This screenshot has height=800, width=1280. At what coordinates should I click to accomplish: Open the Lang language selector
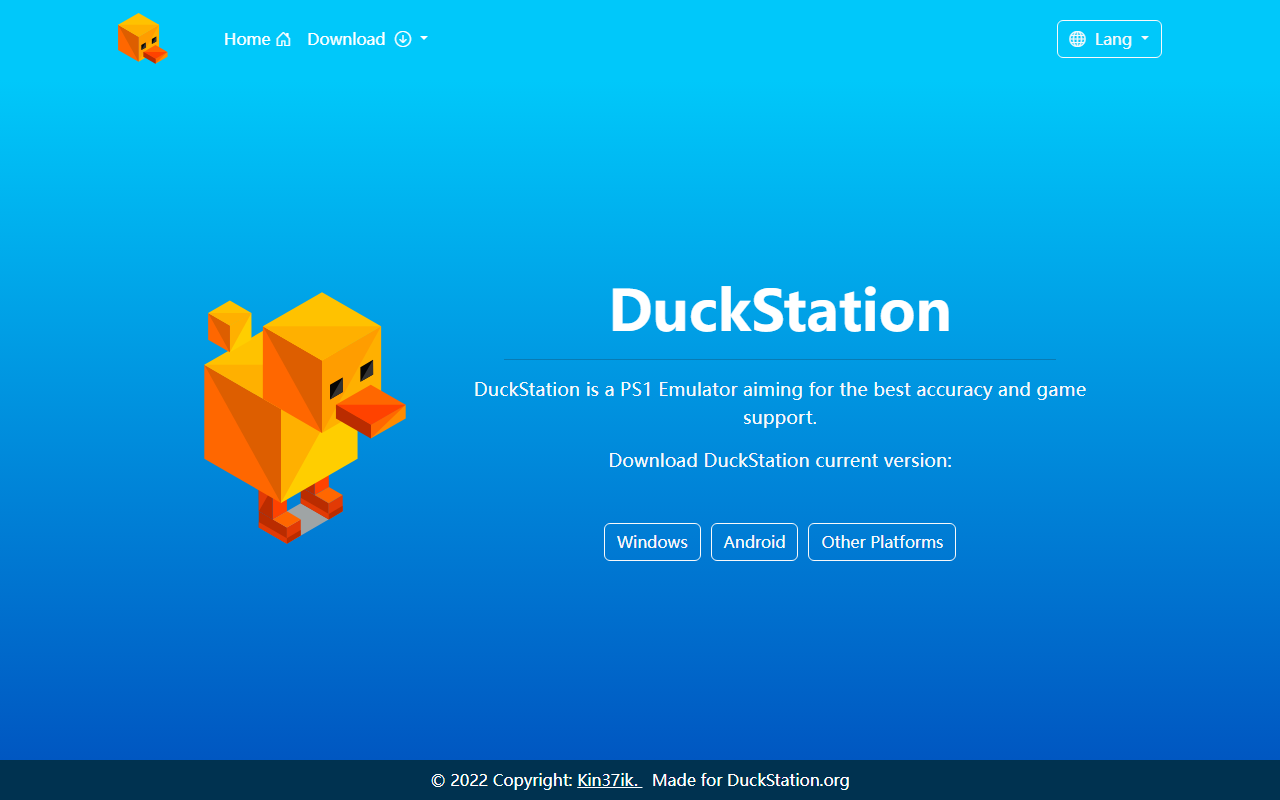tap(1109, 39)
